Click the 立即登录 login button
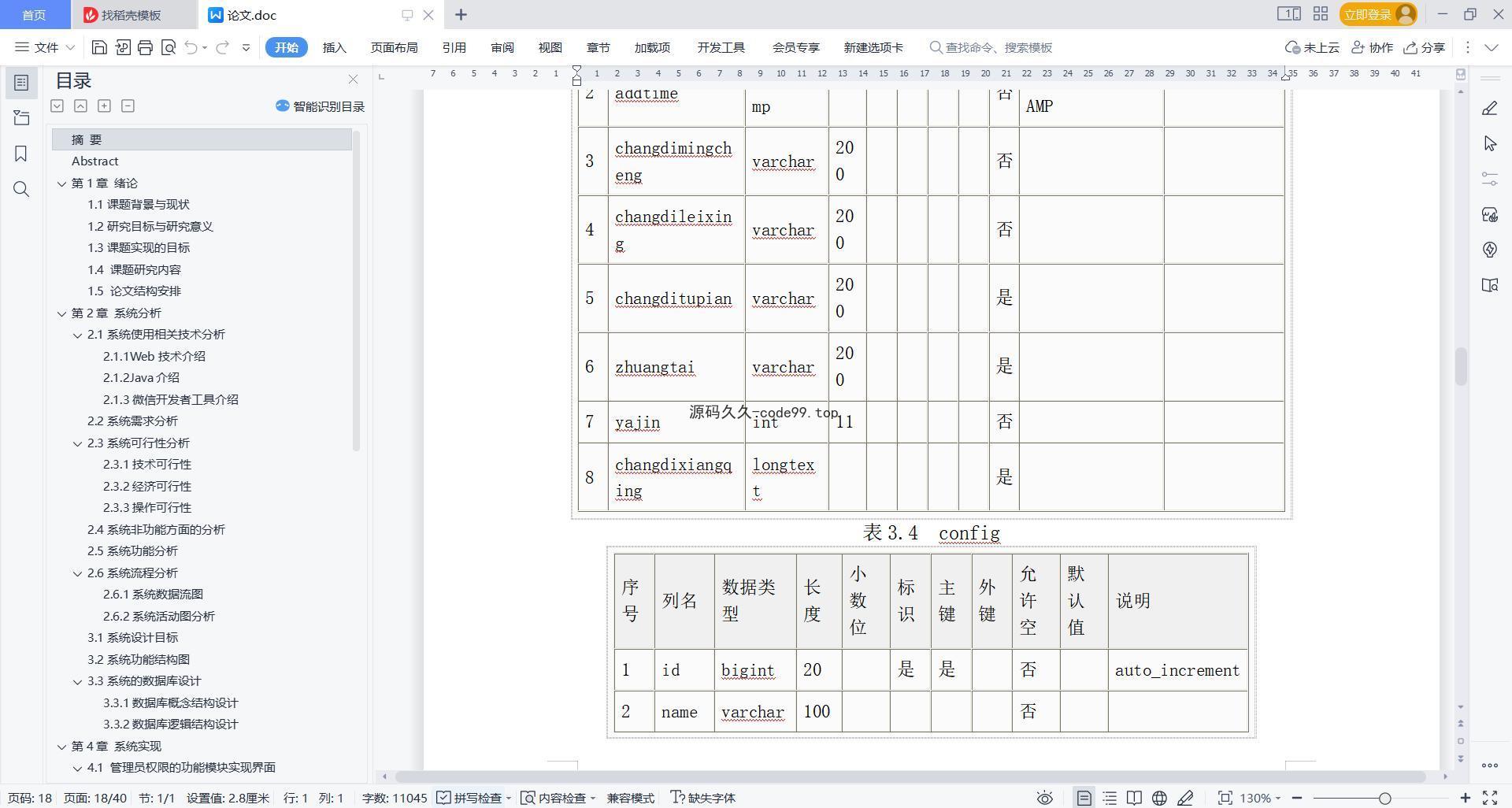 click(1377, 14)
